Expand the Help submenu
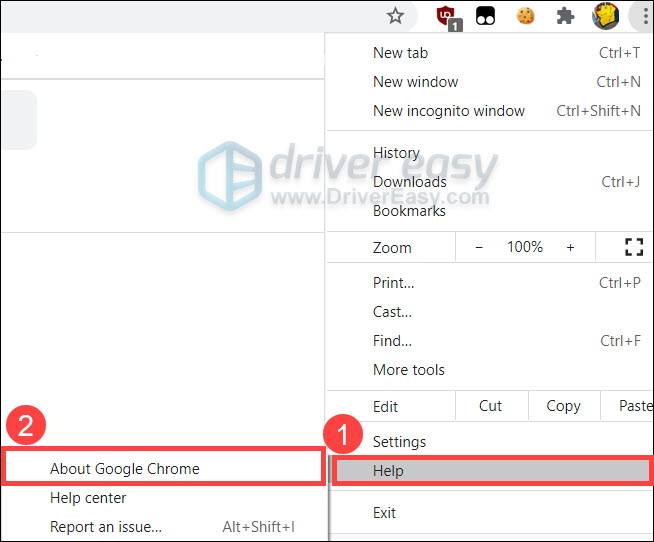This screenshot has height=542, width=654. click(491, 471)
